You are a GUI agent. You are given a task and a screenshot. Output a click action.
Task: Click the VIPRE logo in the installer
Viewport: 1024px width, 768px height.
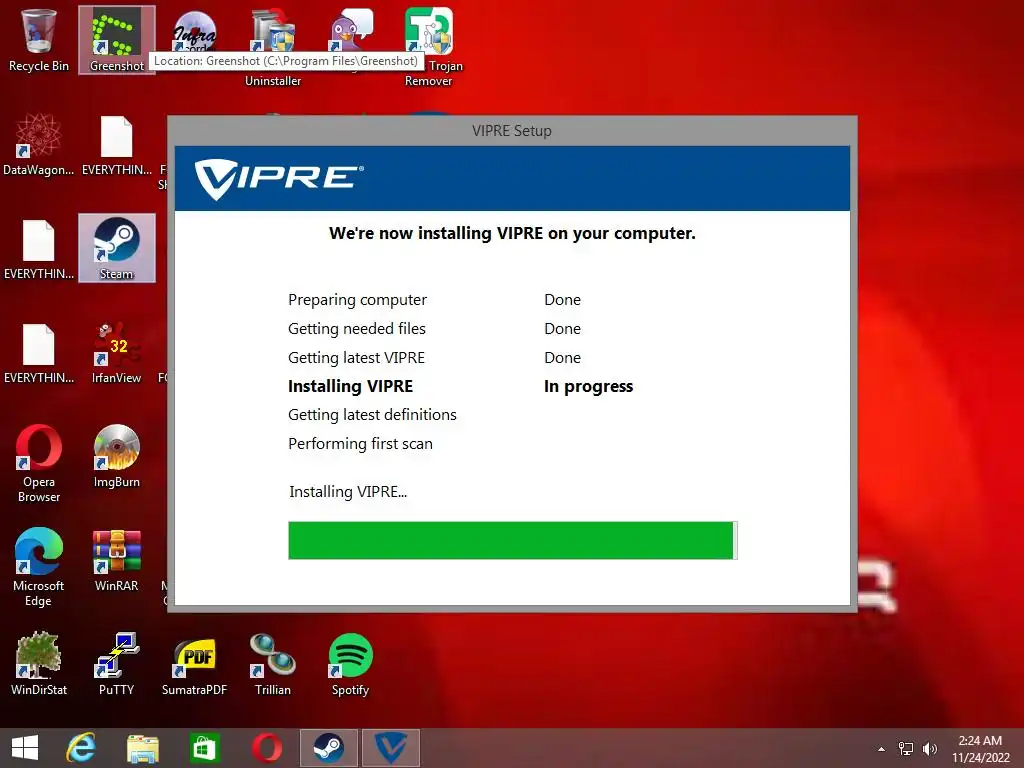[279, 178]
